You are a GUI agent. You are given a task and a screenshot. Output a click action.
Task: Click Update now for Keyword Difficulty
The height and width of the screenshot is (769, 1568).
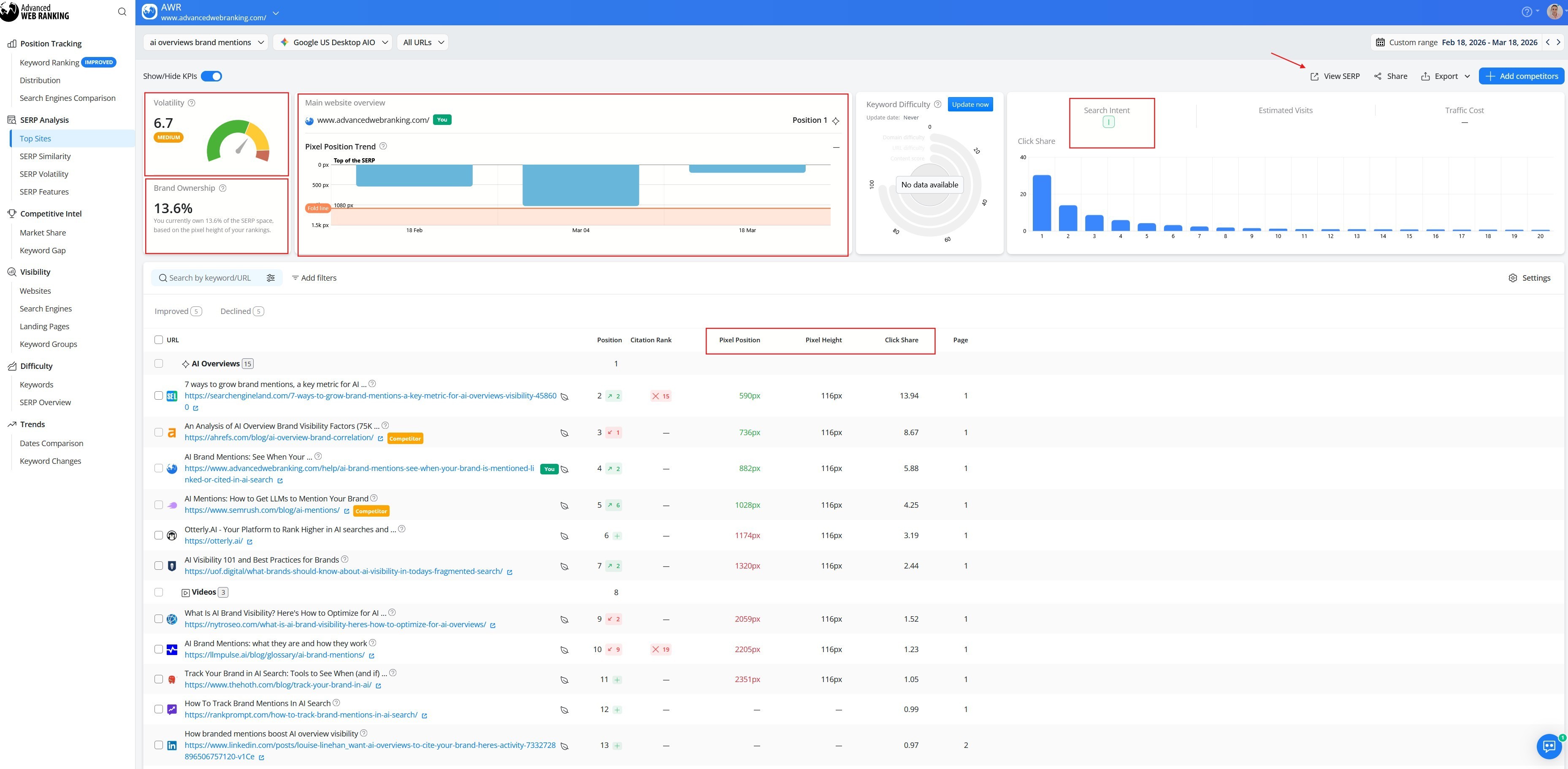[970, 104]
